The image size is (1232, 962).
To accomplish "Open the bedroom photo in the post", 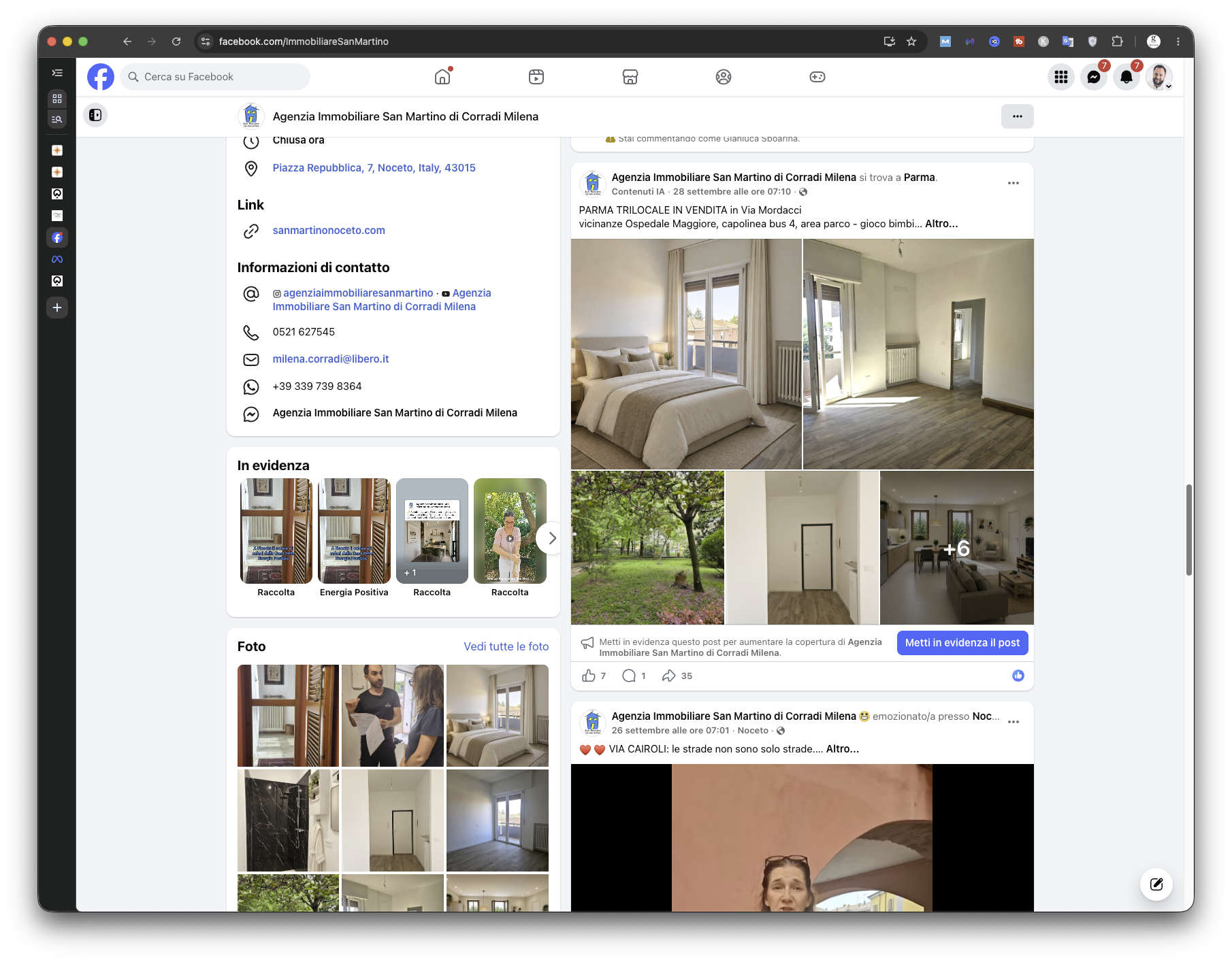I will [686, 354].
